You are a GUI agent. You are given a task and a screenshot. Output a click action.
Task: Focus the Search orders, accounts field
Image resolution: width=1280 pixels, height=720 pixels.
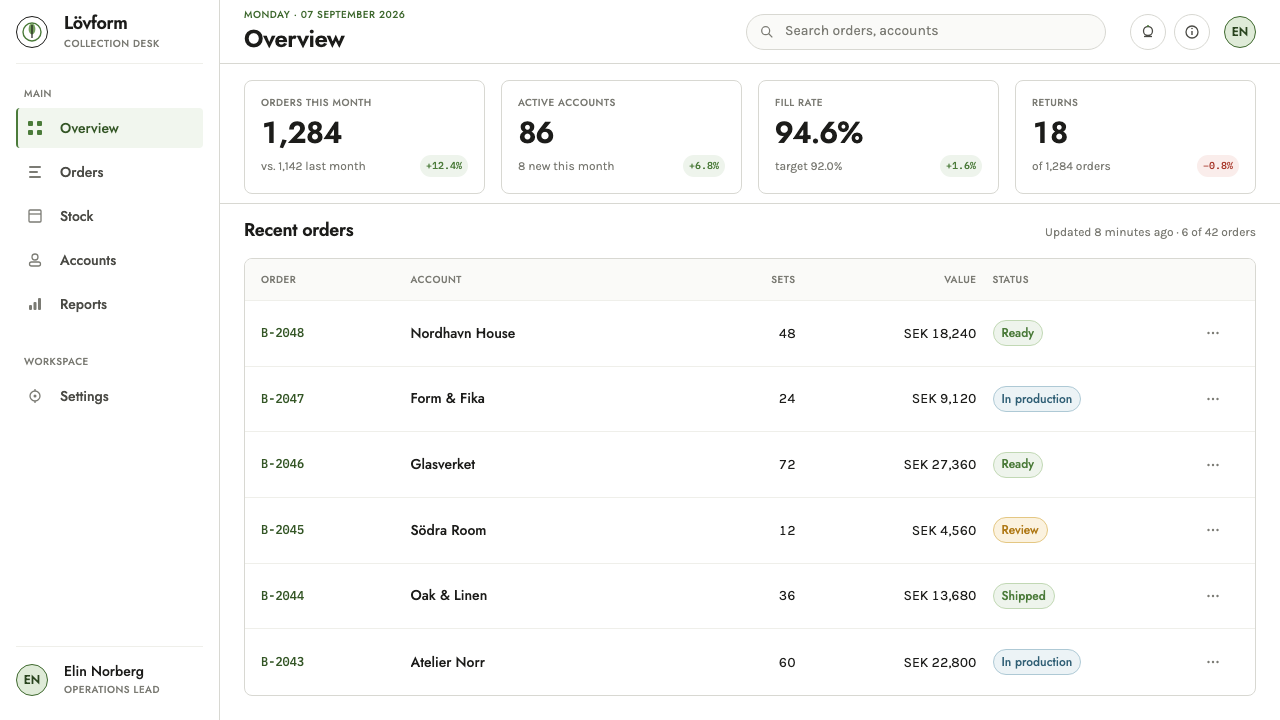(x=926, y=32)
